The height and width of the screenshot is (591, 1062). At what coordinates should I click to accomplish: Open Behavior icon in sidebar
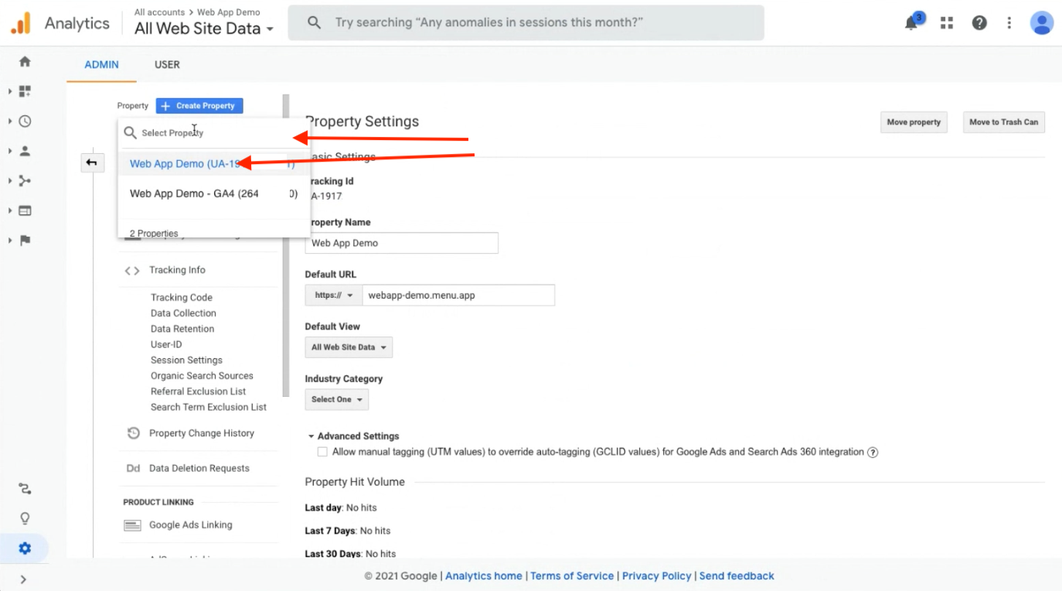(x=25, y=211)
